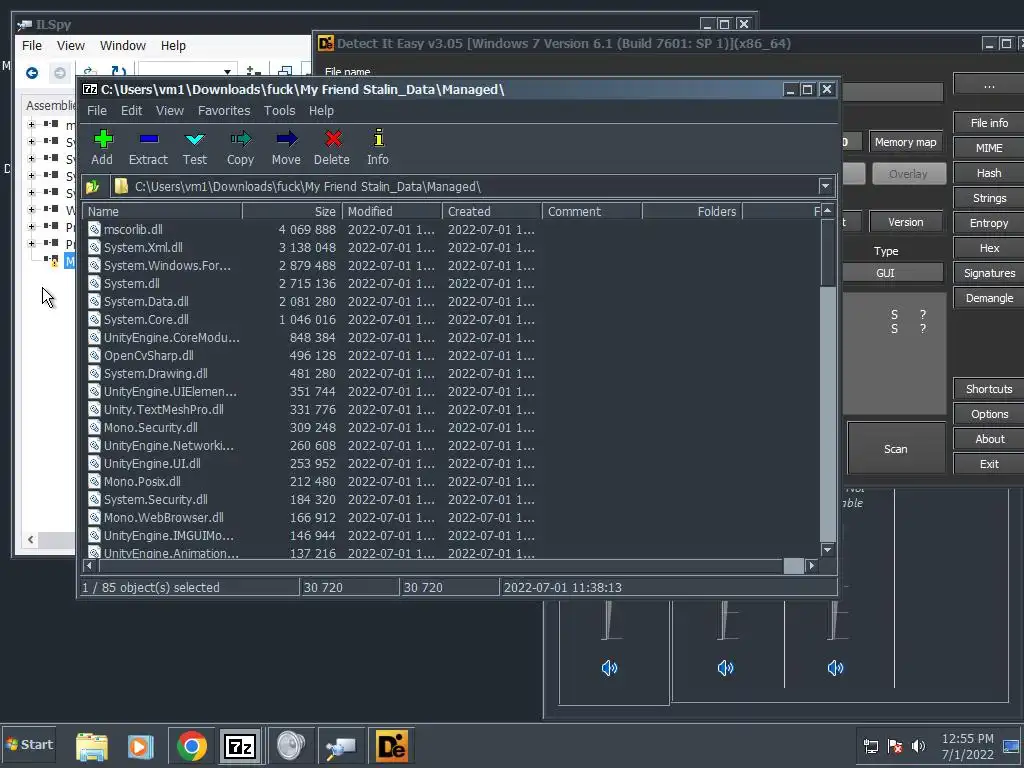
Task: Click the leftmost volume slider in the mixer window
Action: 609,619
